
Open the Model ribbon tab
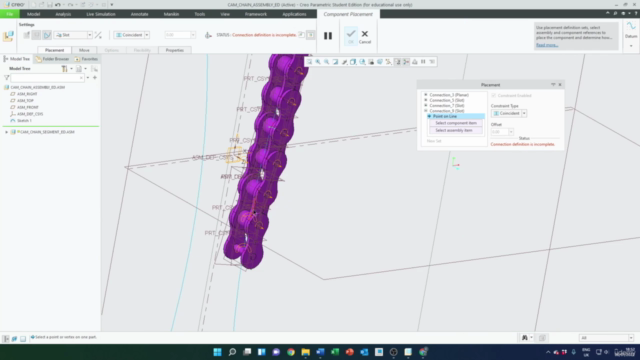pos(33,14)
